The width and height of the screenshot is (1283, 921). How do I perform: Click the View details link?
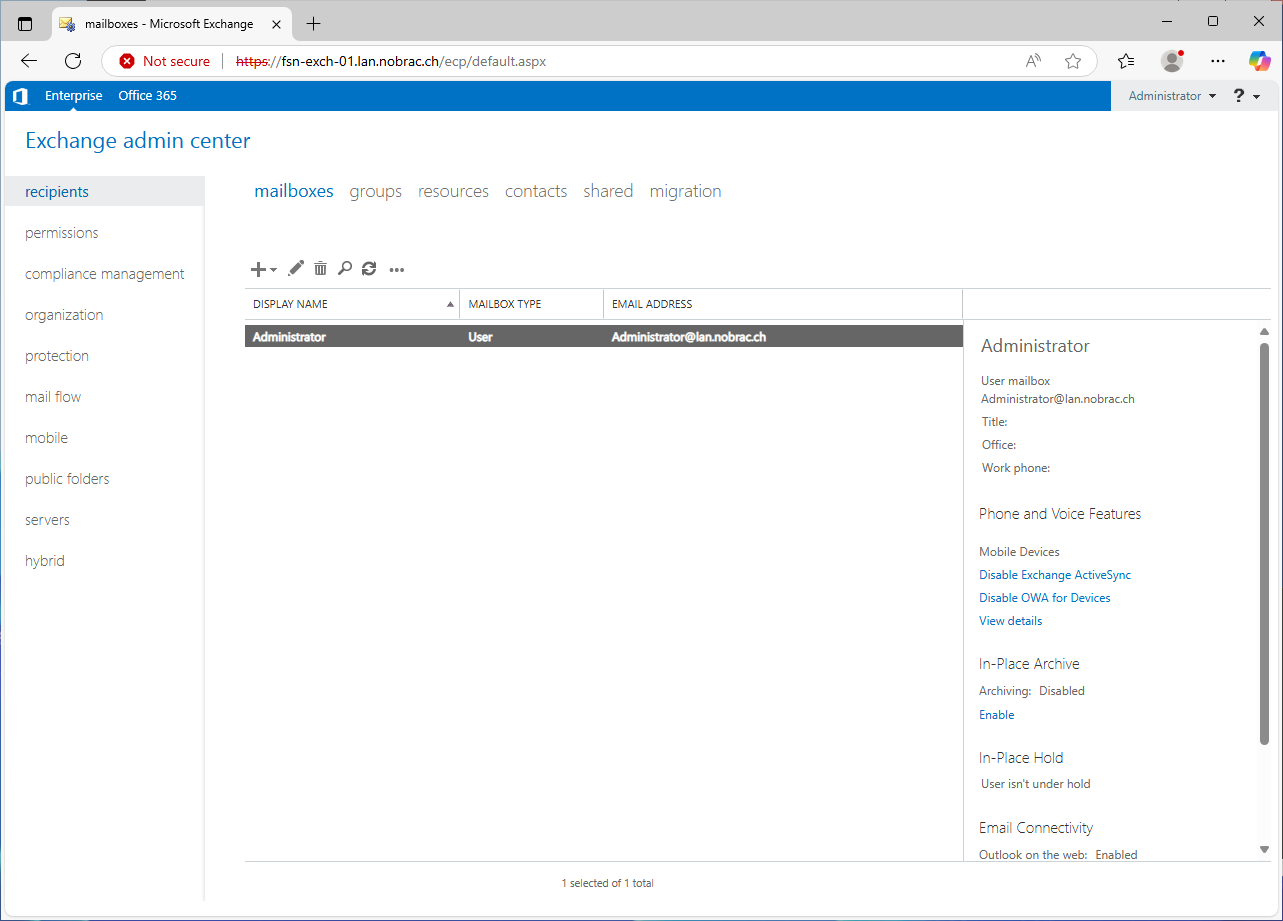(1010, 621)
